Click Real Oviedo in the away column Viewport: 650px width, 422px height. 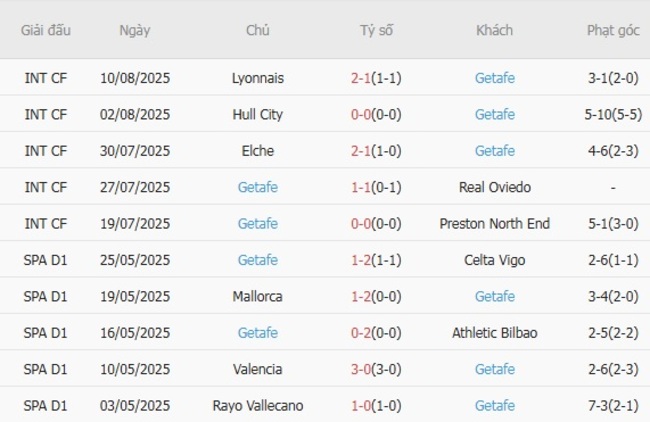pyautogui.click(x=494, y=187)
